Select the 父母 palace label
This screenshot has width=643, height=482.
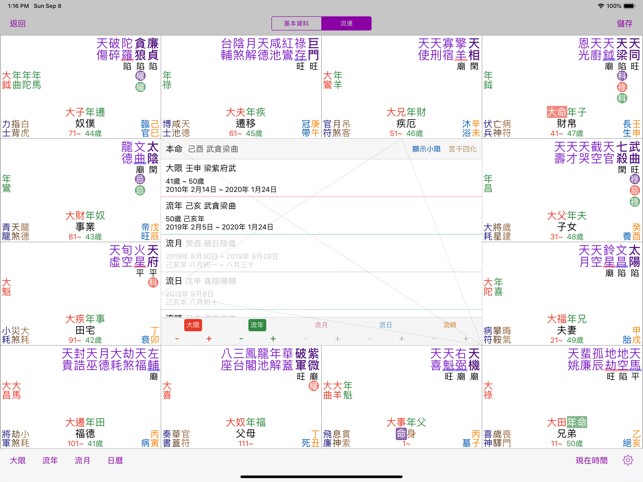(x=245, y=433)
